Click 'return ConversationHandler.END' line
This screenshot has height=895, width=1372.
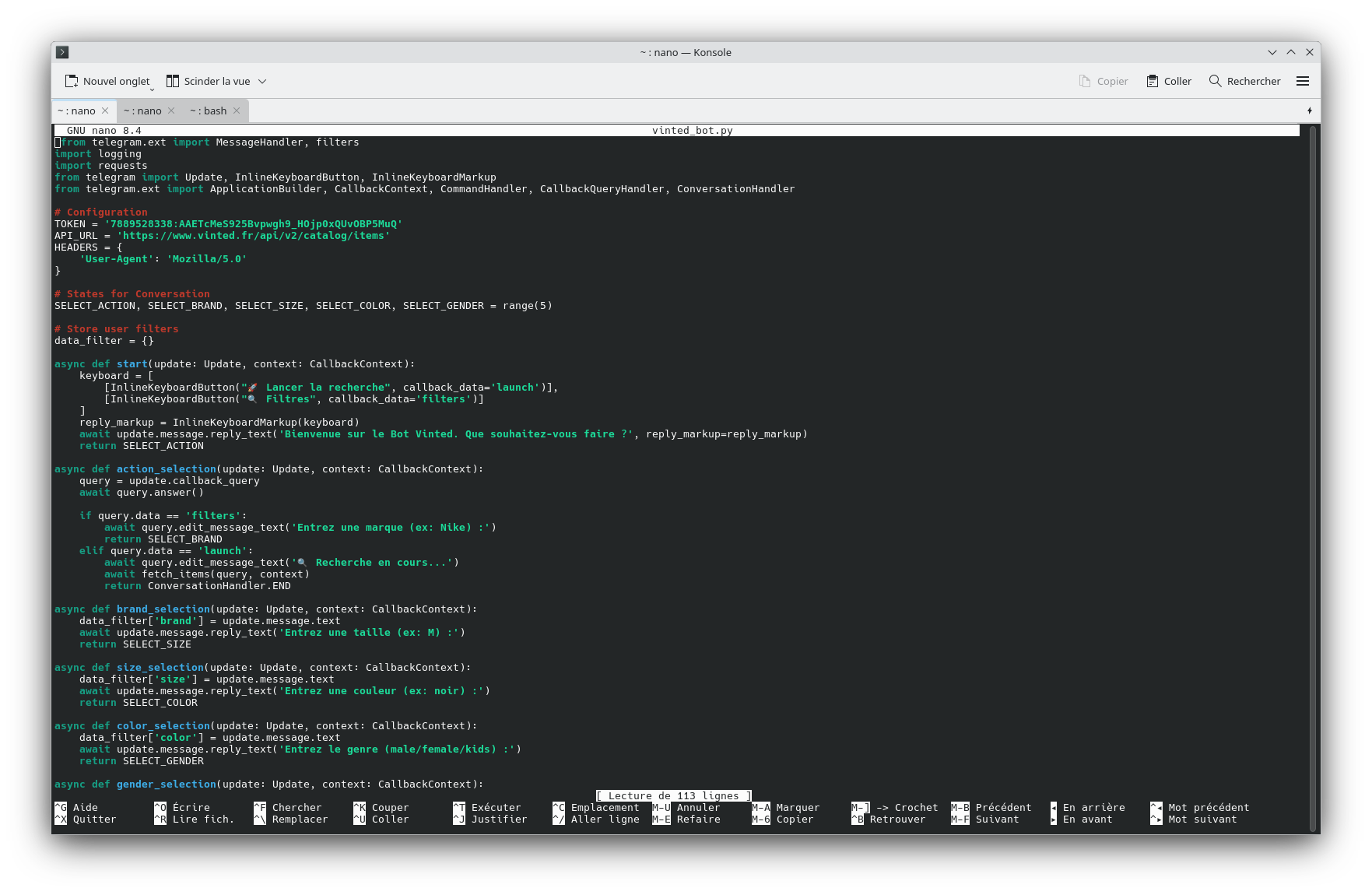point(198,586)
